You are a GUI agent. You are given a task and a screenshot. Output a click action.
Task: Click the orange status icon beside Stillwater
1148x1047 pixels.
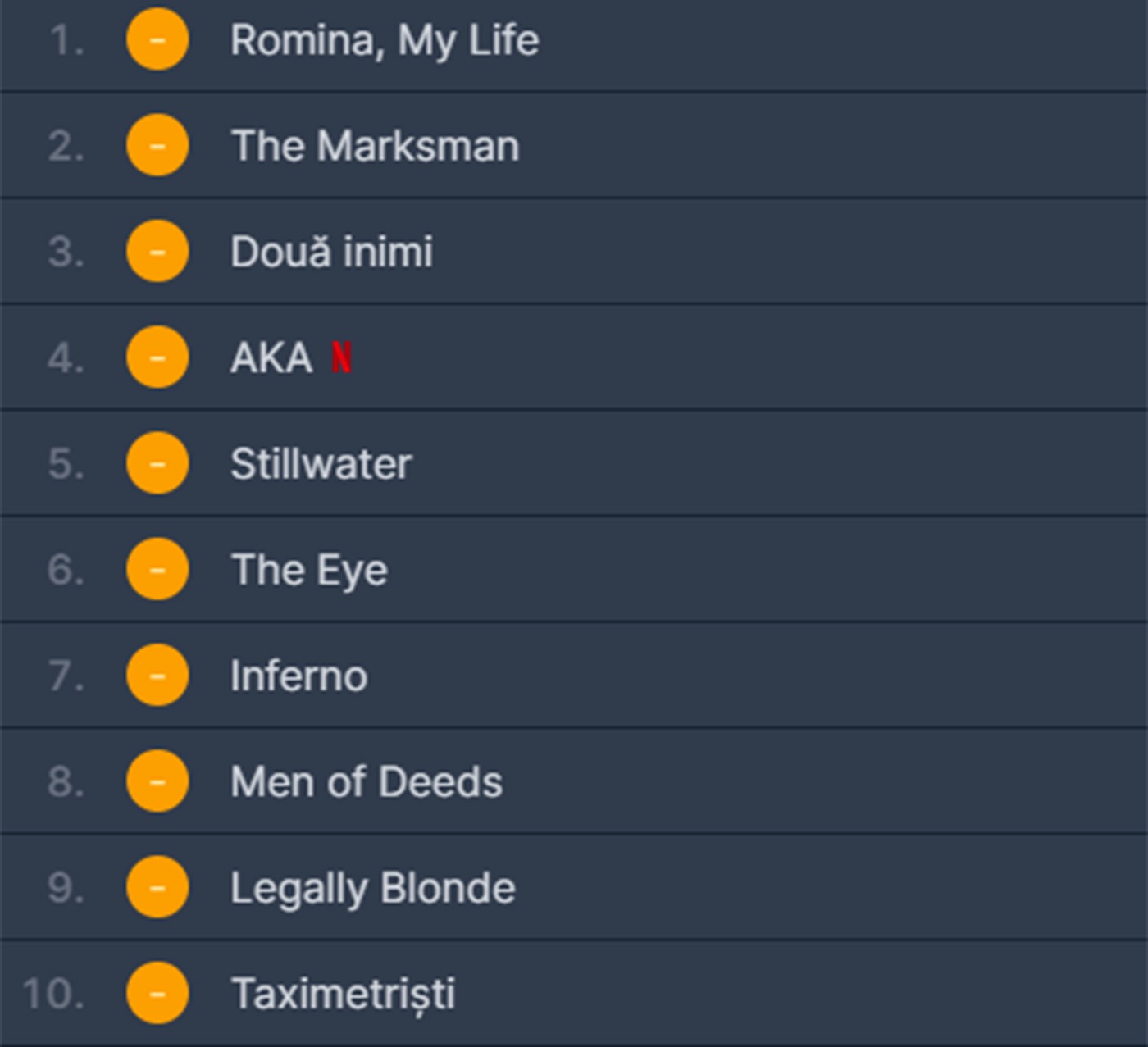[157, 463]
